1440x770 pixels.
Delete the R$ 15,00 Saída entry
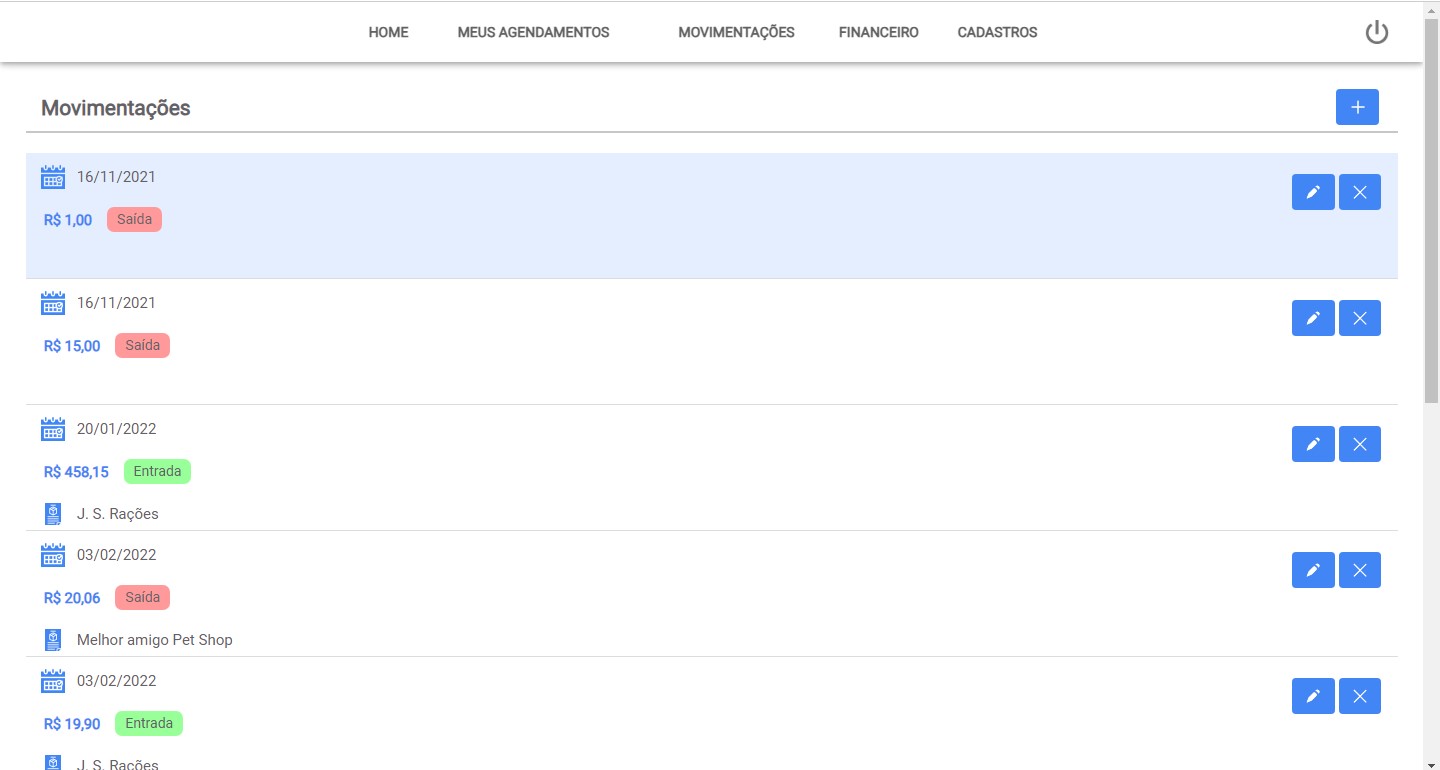tap(1359, 318)
